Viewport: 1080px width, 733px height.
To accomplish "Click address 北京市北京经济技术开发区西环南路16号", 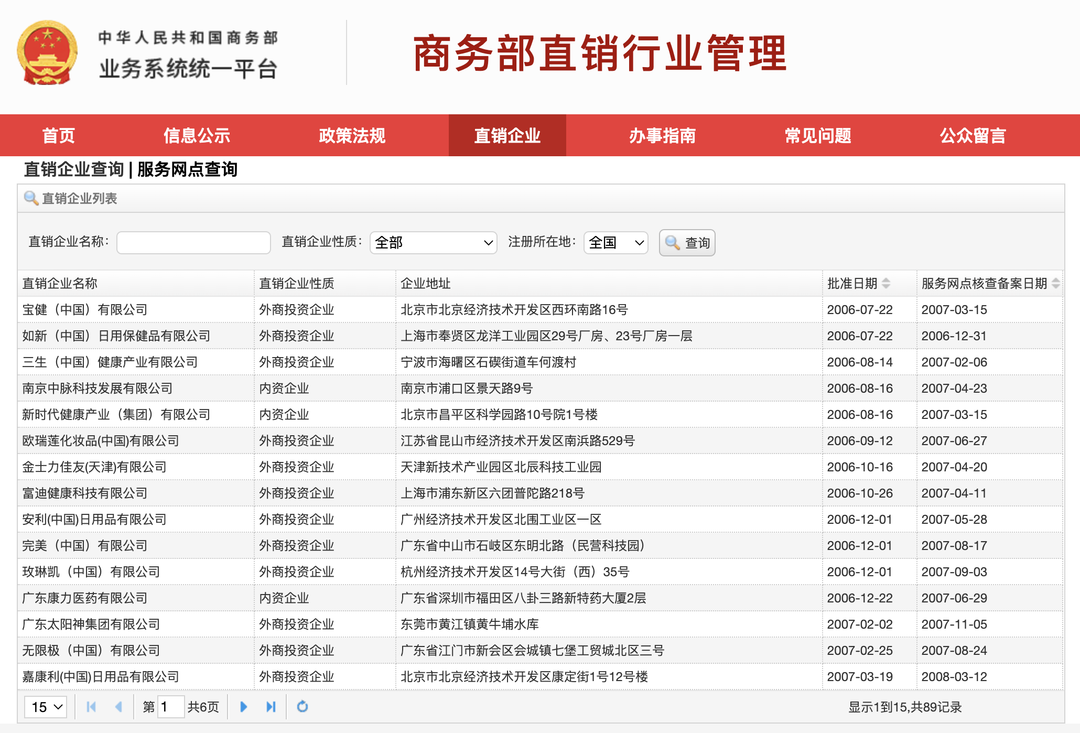I will click(x=515, y=310).
